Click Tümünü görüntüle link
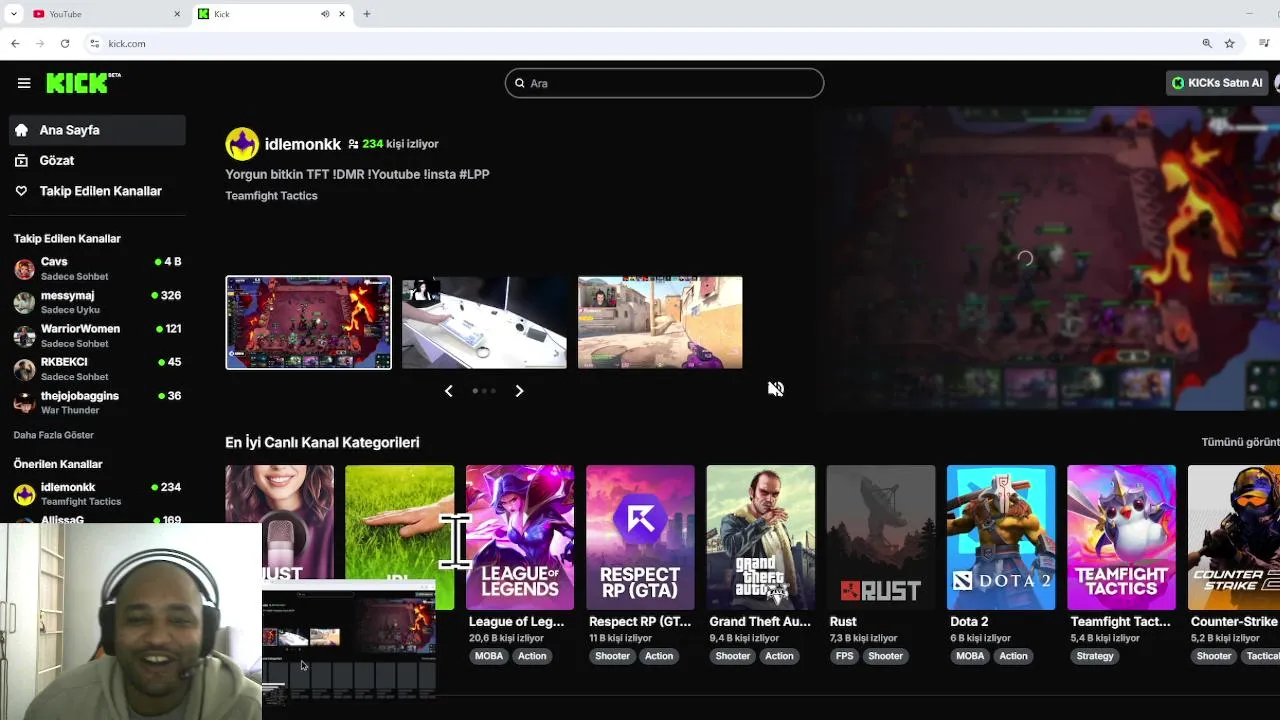Image resolution: width=1280 pixels, height=720 pixels. (x=1240, y=442)
